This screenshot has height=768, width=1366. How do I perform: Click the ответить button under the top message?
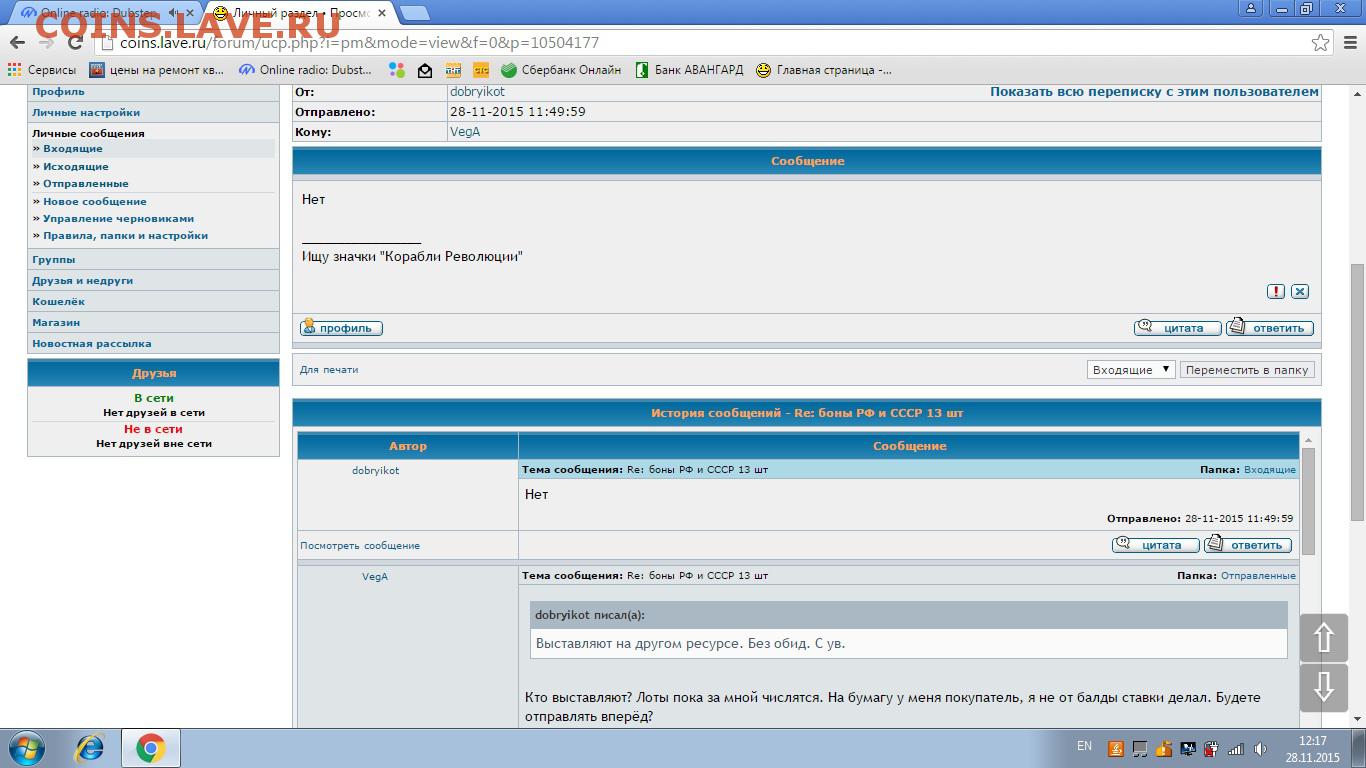[x=1270, y=328]
